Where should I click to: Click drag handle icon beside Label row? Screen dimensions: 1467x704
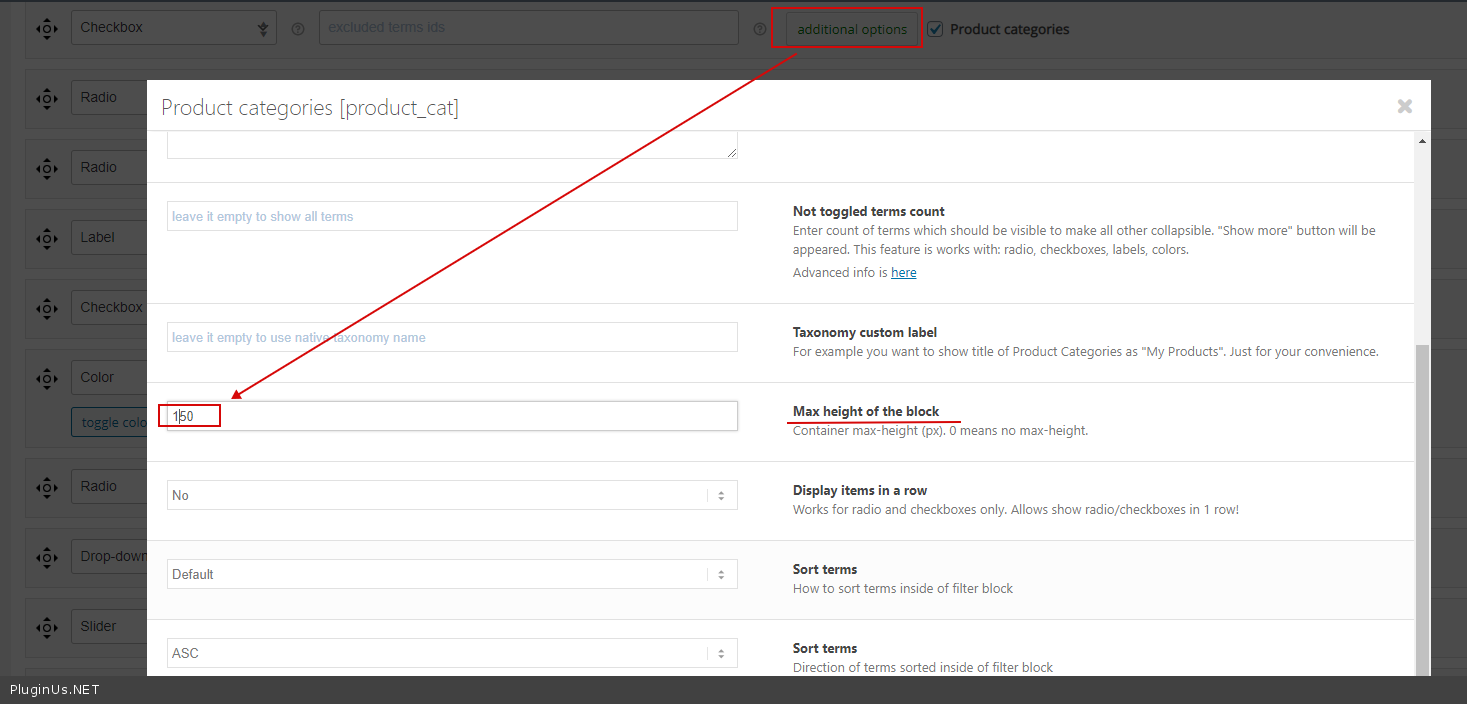47,238
